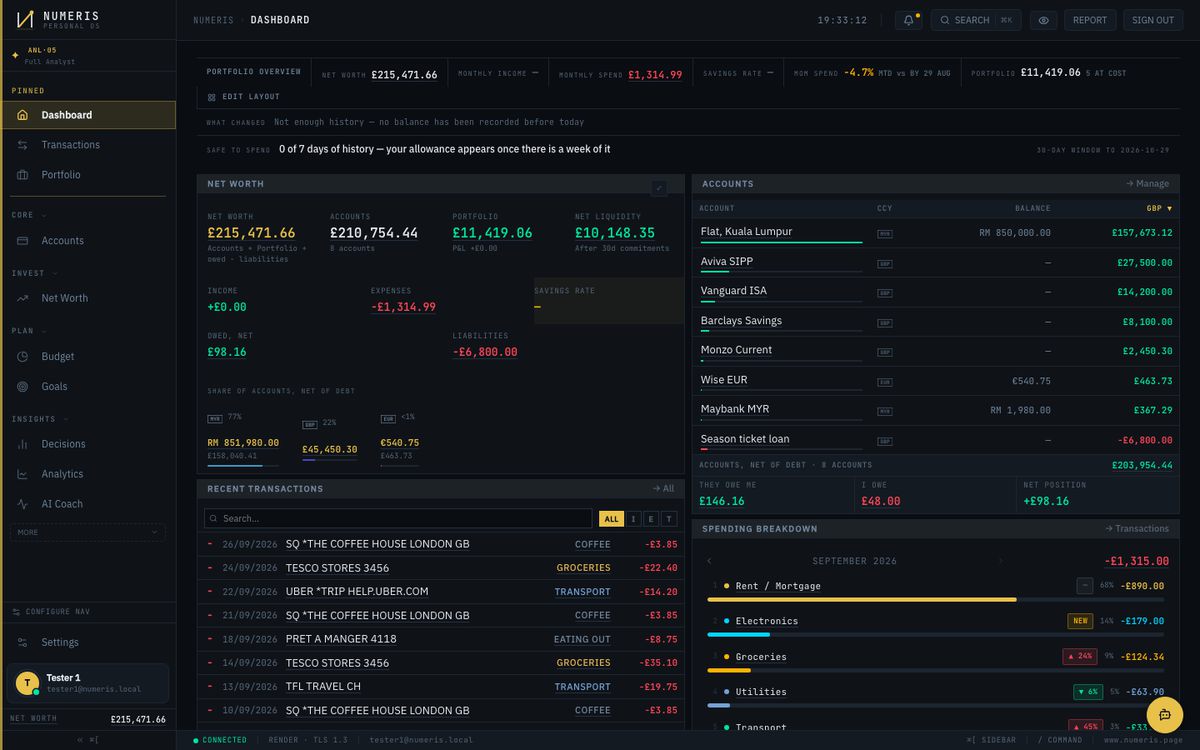Click the Rent / Mortgage spending progress bar

coord(936,599)
